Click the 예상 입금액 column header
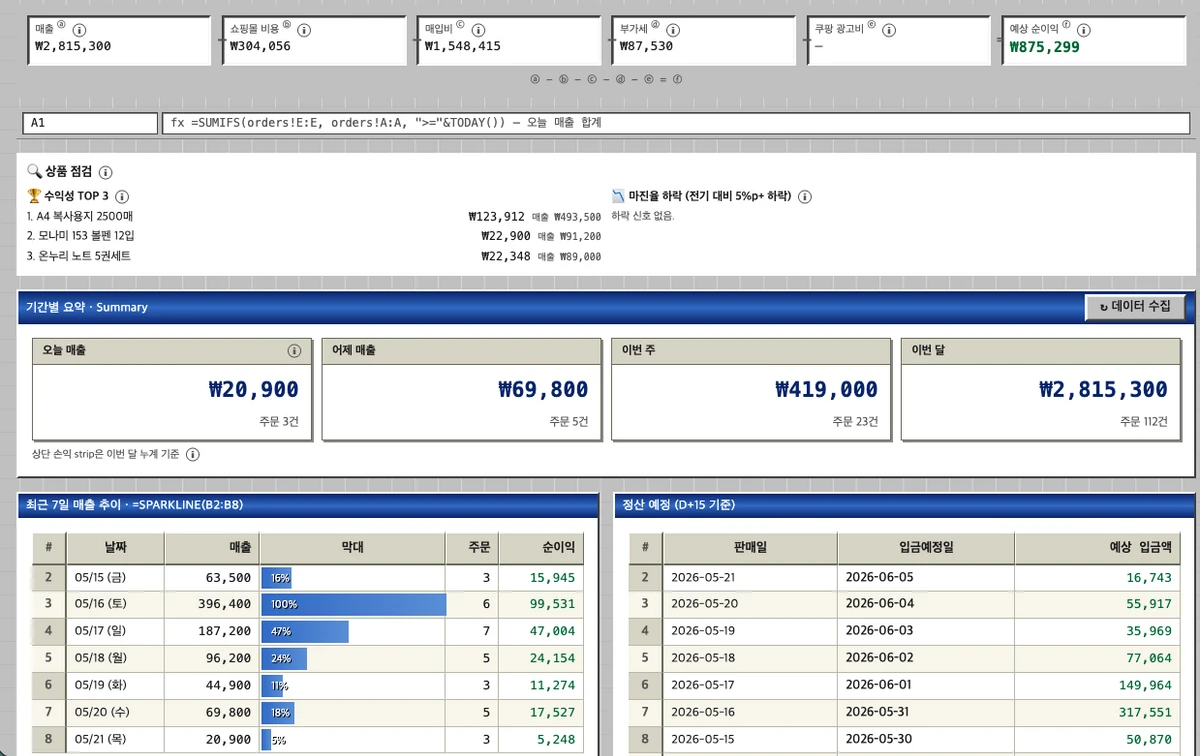The height and width of the screenshot is (756, 1200). pos(1097,548)
